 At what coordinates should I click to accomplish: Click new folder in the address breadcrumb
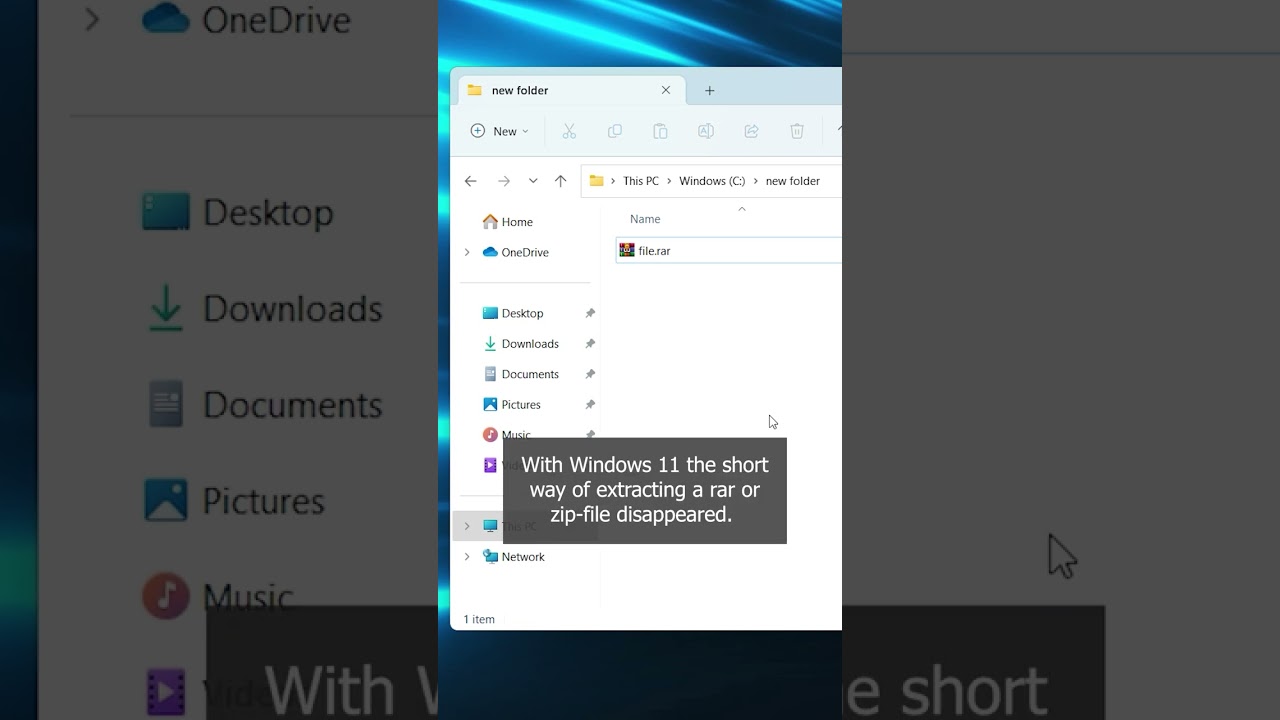[x=793, y=181]
